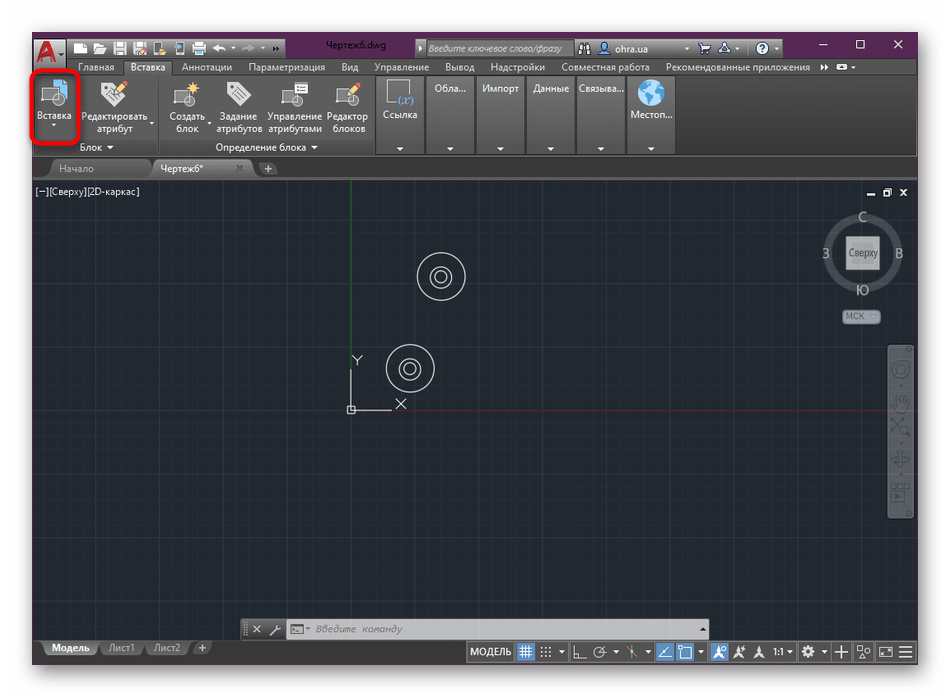Toggle ortho mode in status bar

coord(579,652)
